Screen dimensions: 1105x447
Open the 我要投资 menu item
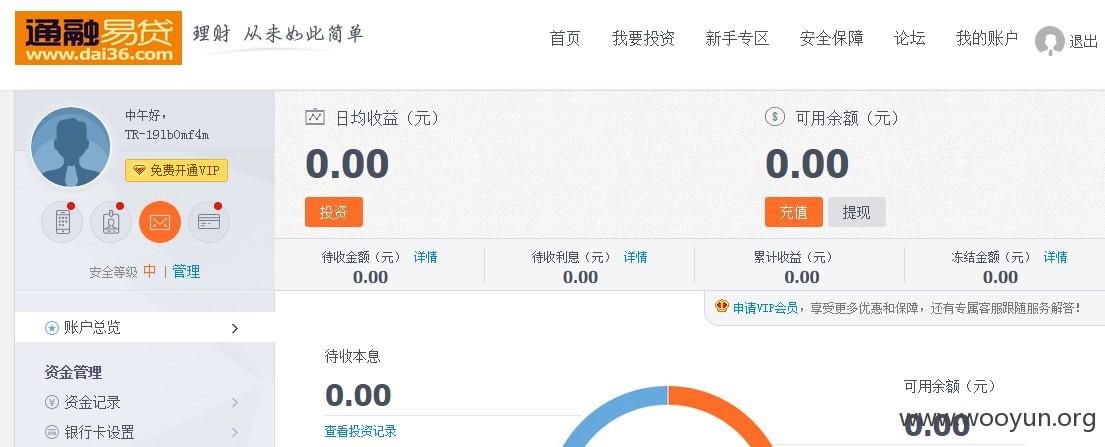point(643,39)
